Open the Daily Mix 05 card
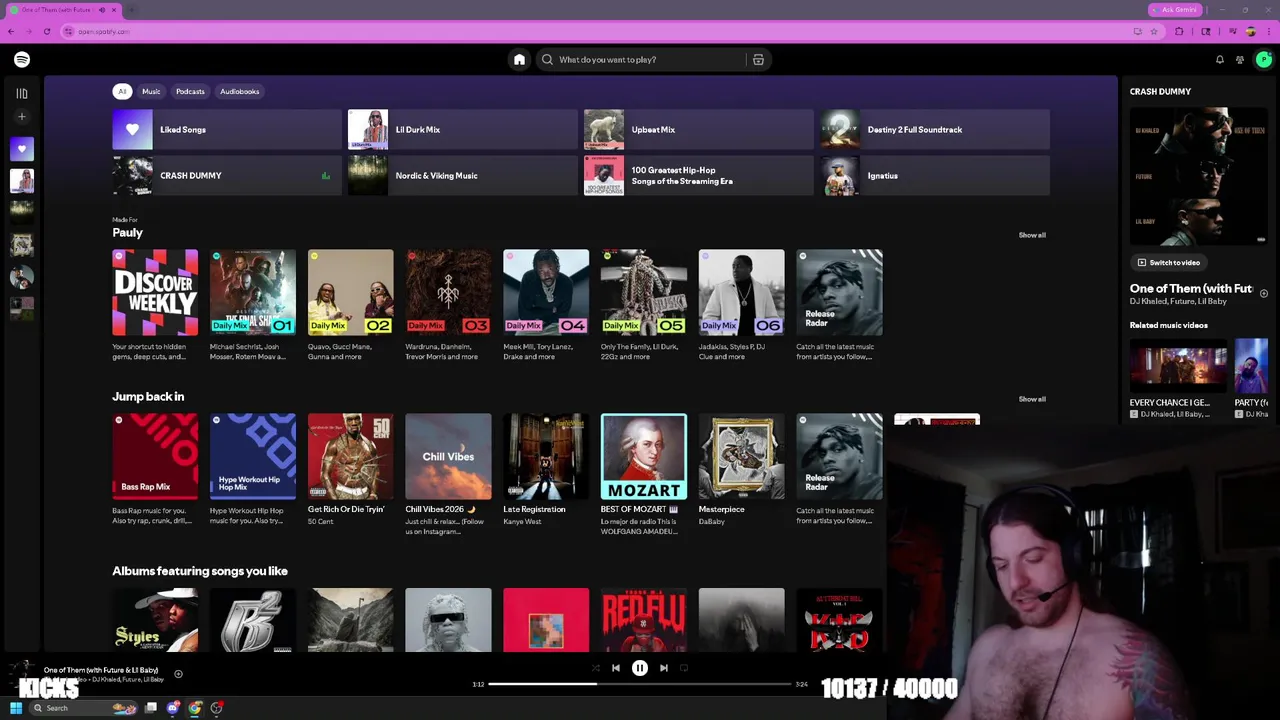 [644, 305]
